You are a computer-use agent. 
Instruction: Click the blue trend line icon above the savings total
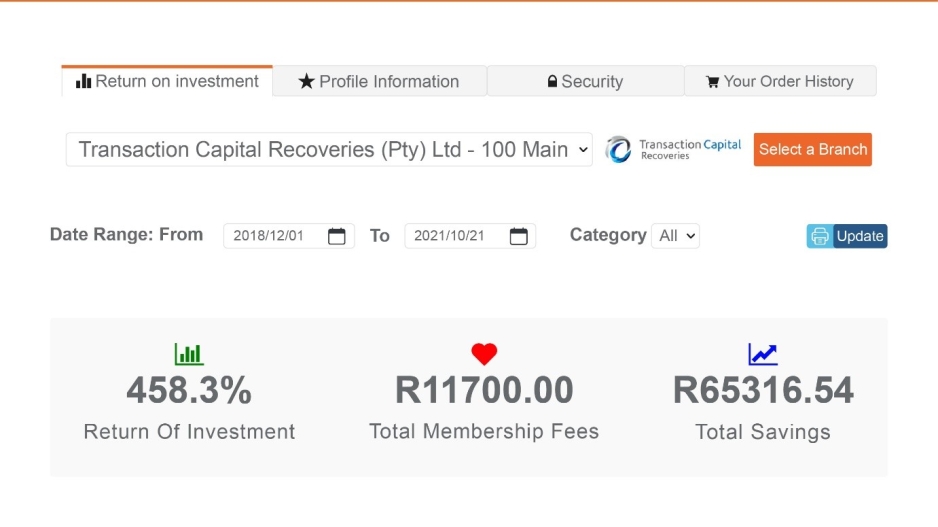763,354
